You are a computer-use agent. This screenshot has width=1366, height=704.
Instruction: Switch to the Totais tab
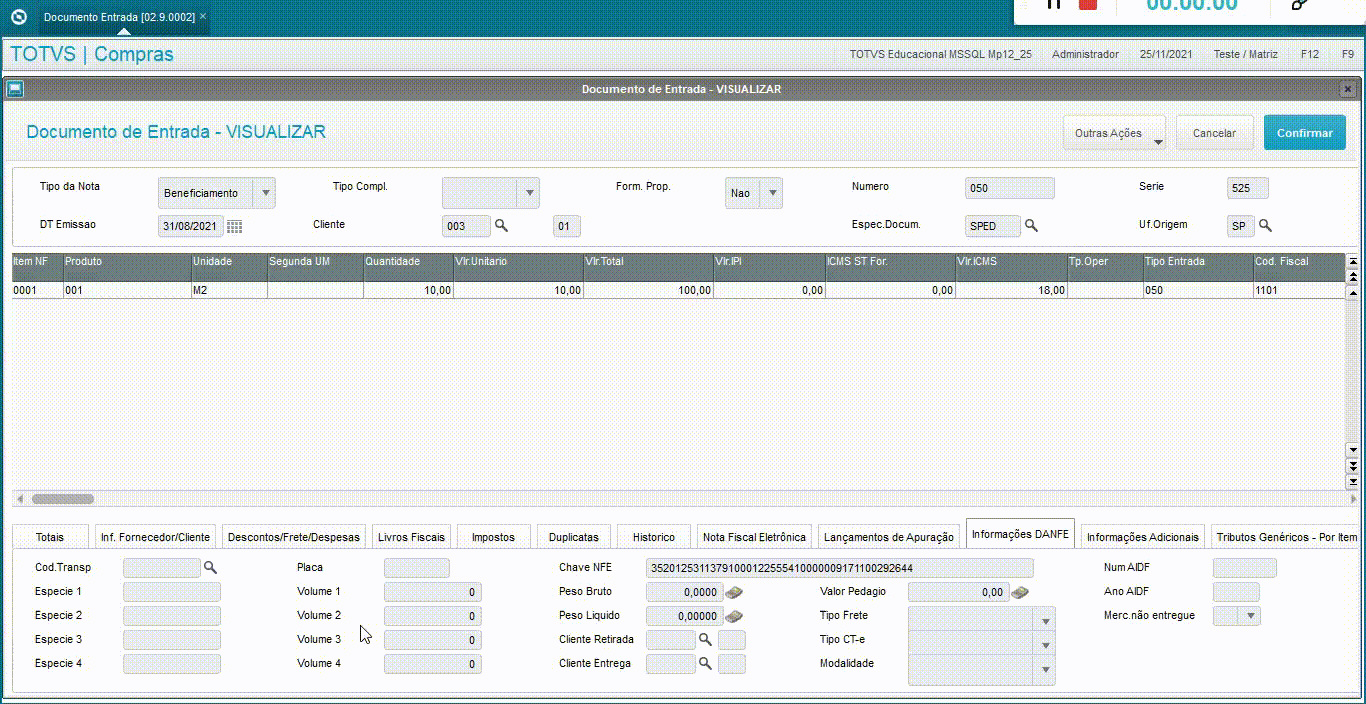50,537
